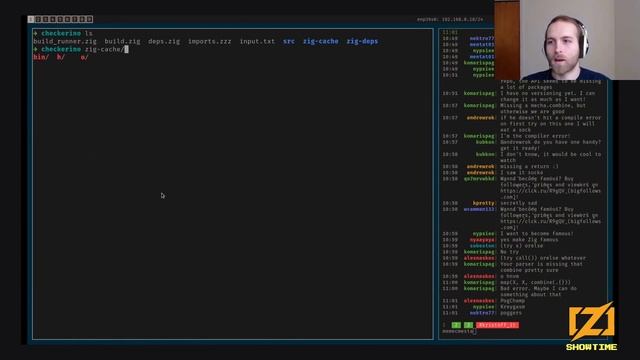Viewport: 640px width, 360px height.
Task: Click the red 'o/' completion suggestion
Action: 84,57
